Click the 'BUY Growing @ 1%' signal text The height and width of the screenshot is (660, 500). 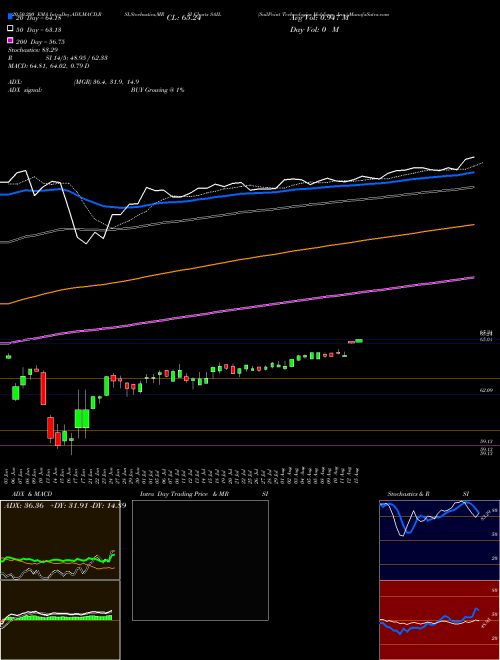[157, 90]
